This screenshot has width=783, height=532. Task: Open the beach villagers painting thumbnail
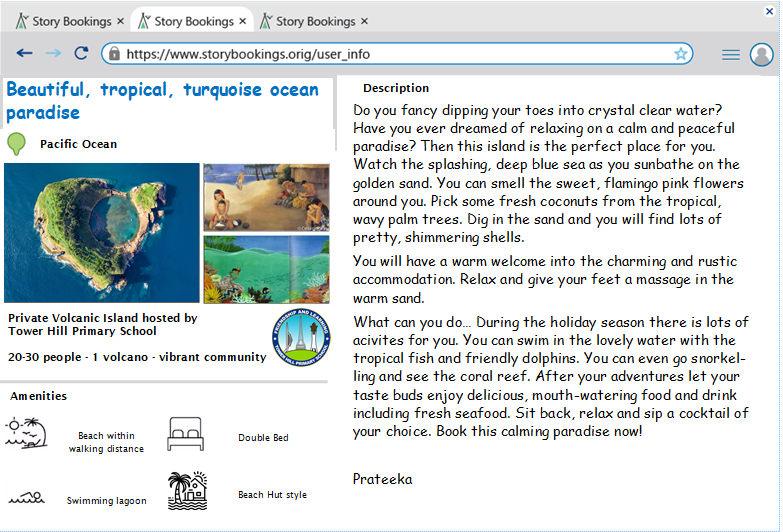tap(266, 197)
